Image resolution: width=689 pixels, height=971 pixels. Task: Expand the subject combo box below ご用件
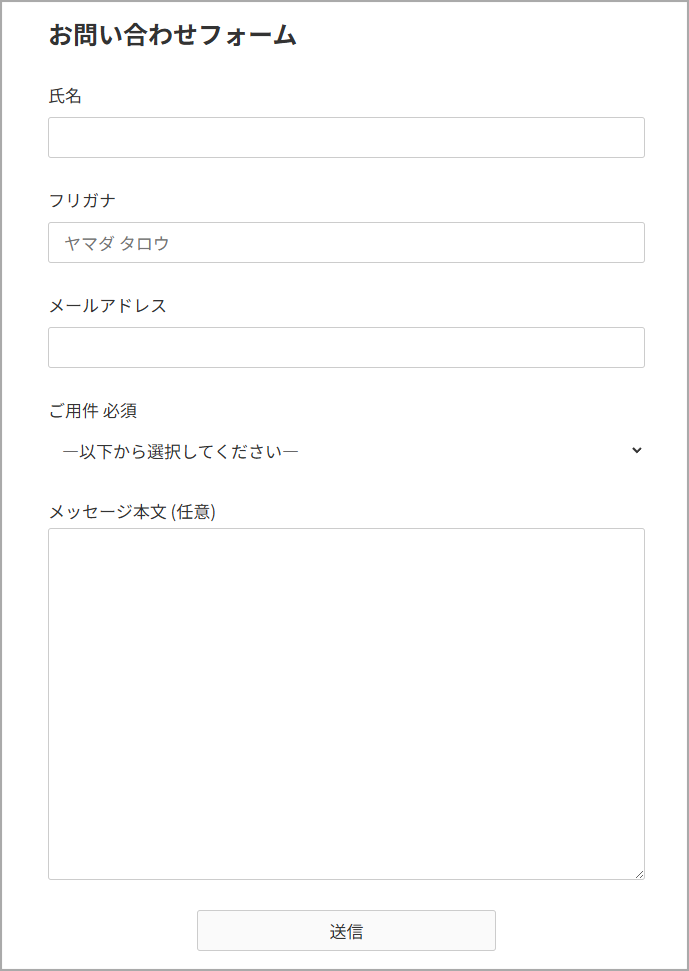tap(346, 452)
